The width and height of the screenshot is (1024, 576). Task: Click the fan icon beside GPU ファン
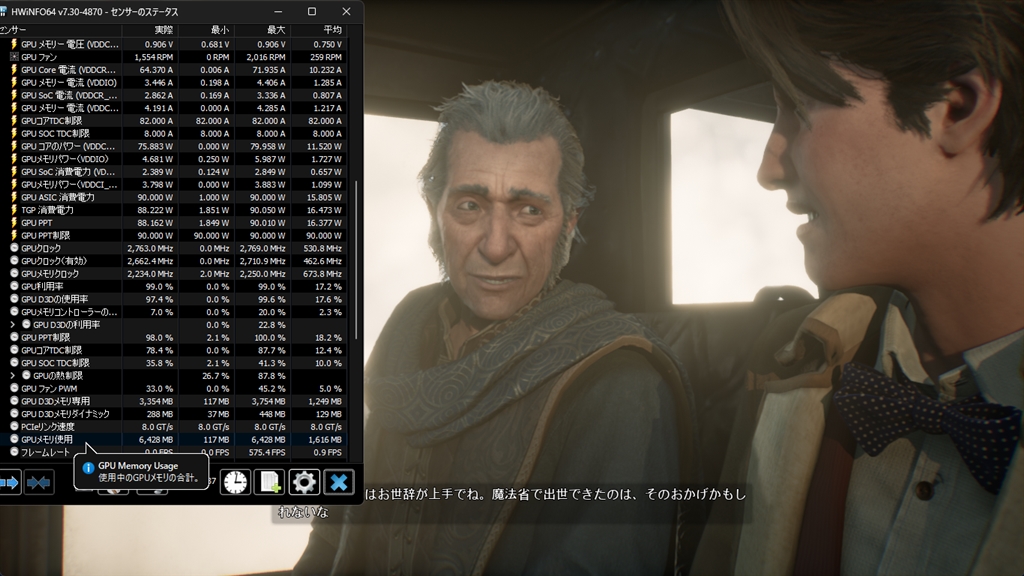14,57
